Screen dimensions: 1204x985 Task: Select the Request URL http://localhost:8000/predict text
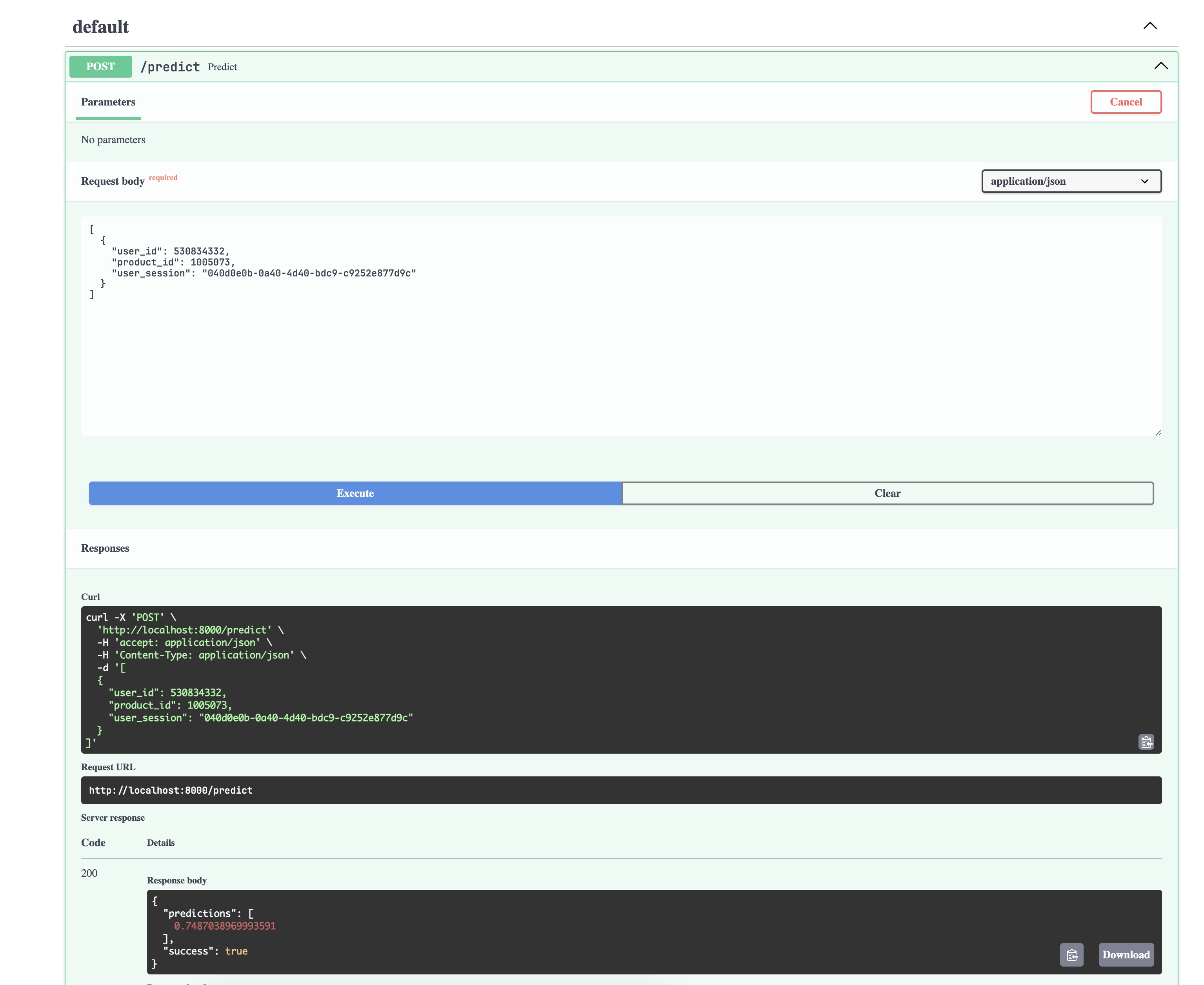click(x=171, y=791)
